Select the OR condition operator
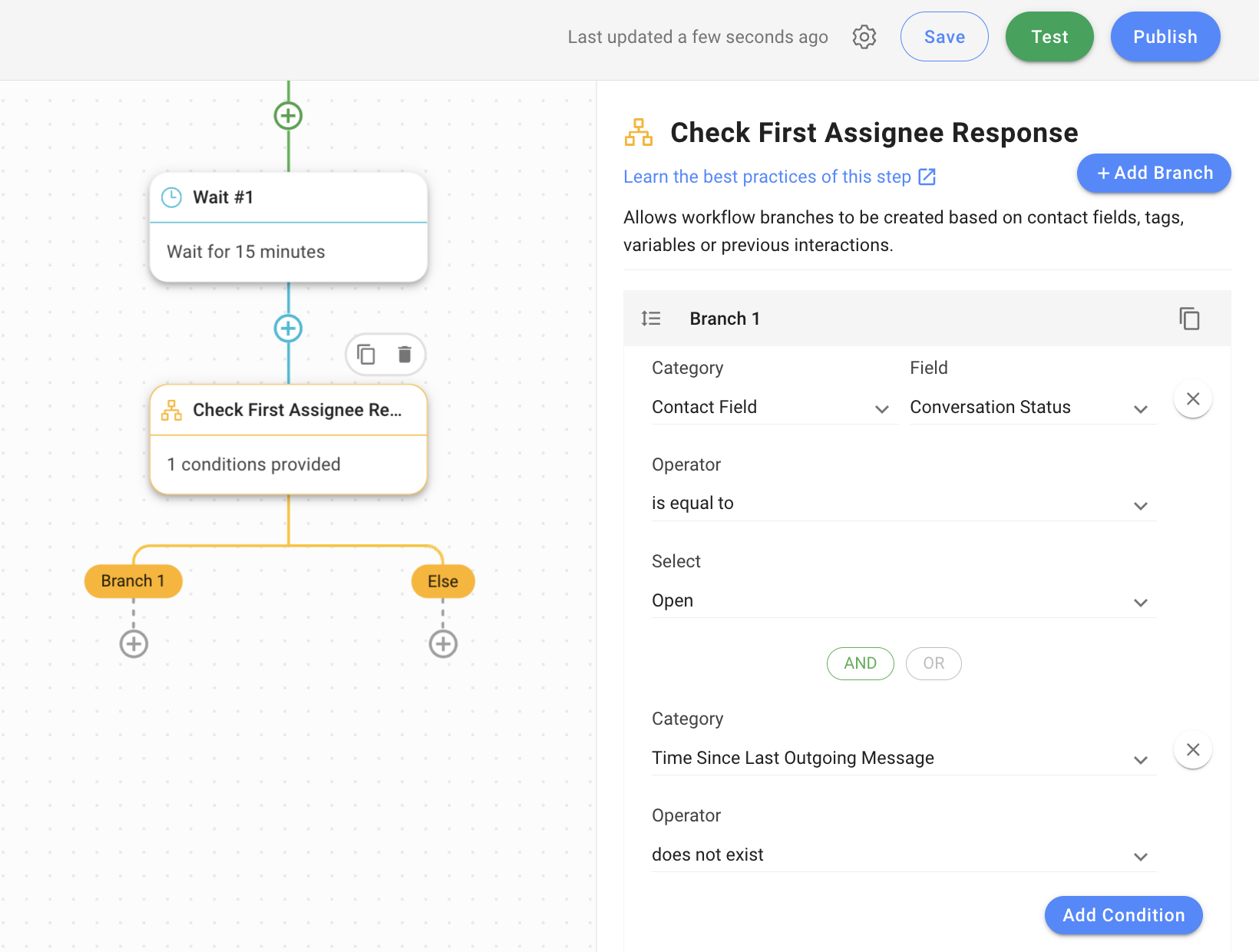The image size is (1259, 952). (x=934, y=663)
